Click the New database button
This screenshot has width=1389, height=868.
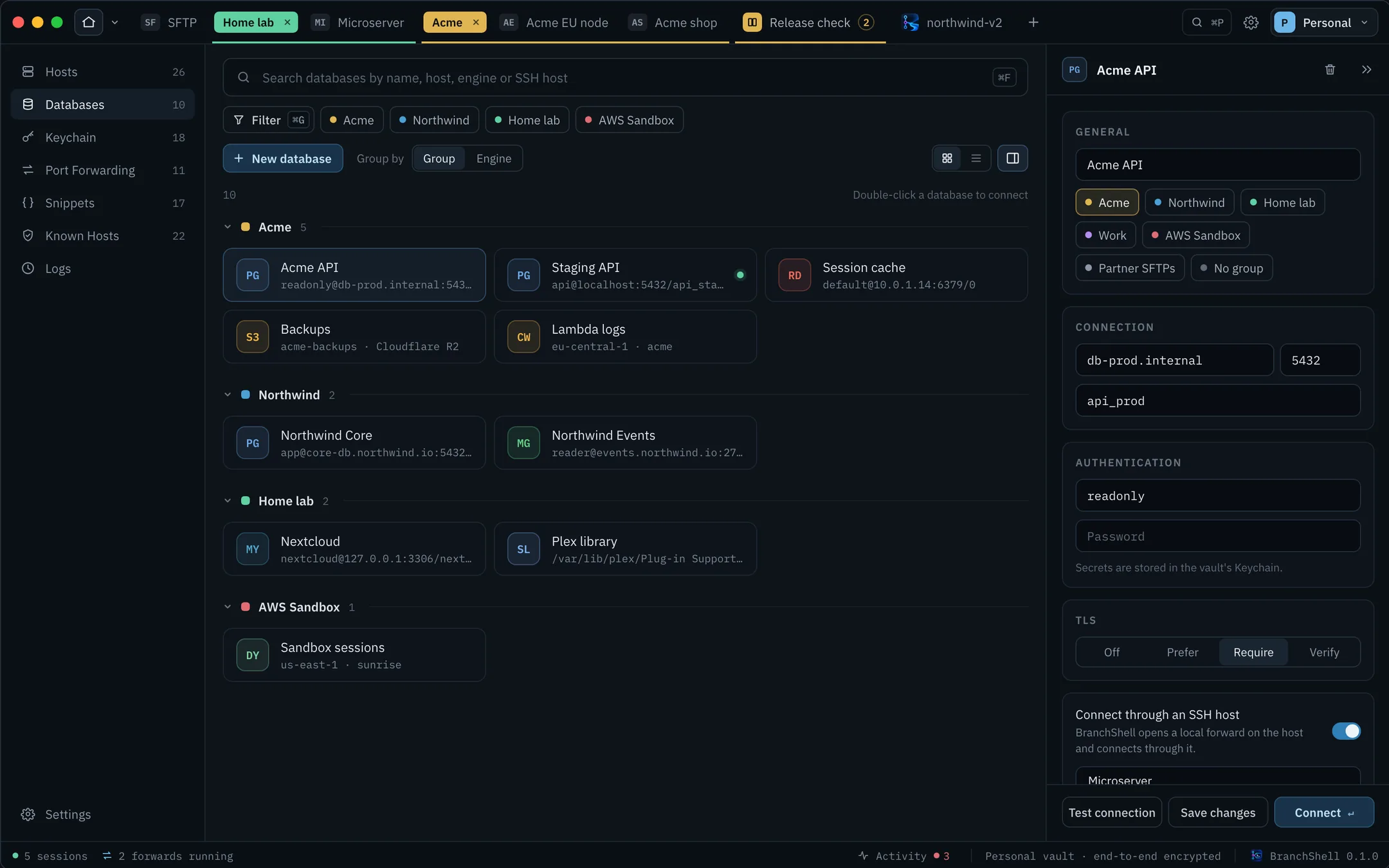283,158
